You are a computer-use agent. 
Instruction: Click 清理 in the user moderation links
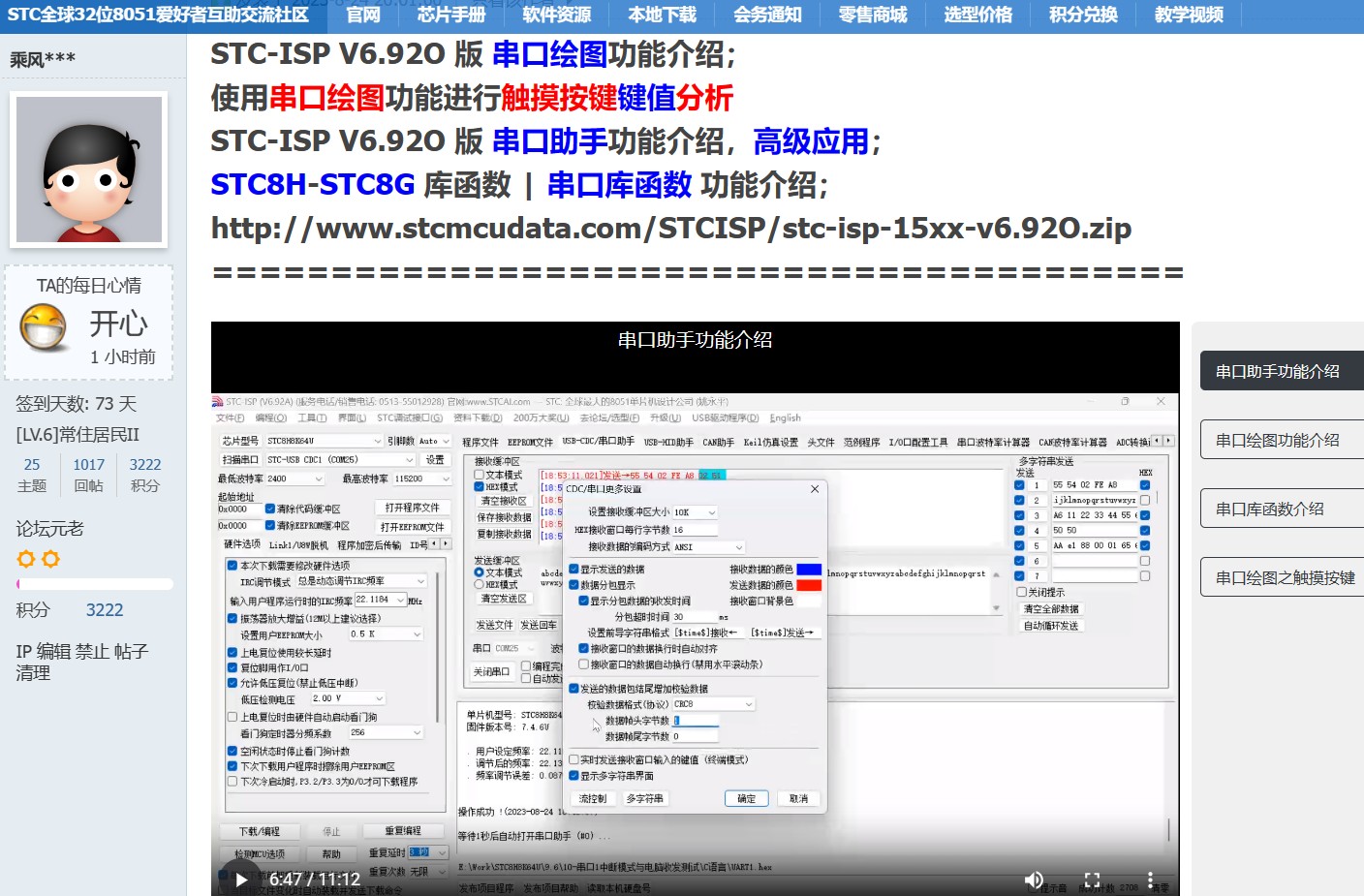click(33, 672)
